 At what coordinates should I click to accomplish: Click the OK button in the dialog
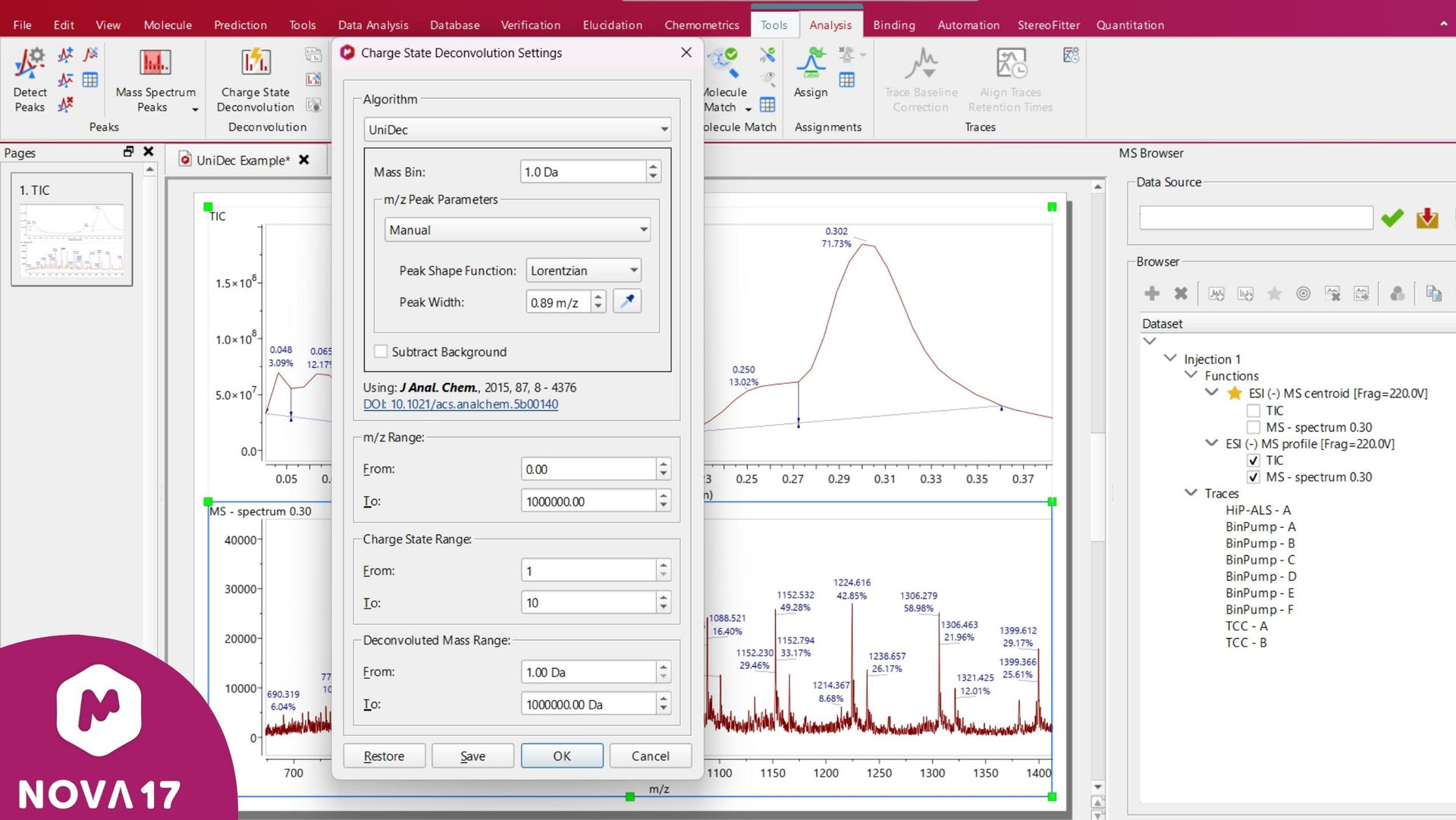561,756
